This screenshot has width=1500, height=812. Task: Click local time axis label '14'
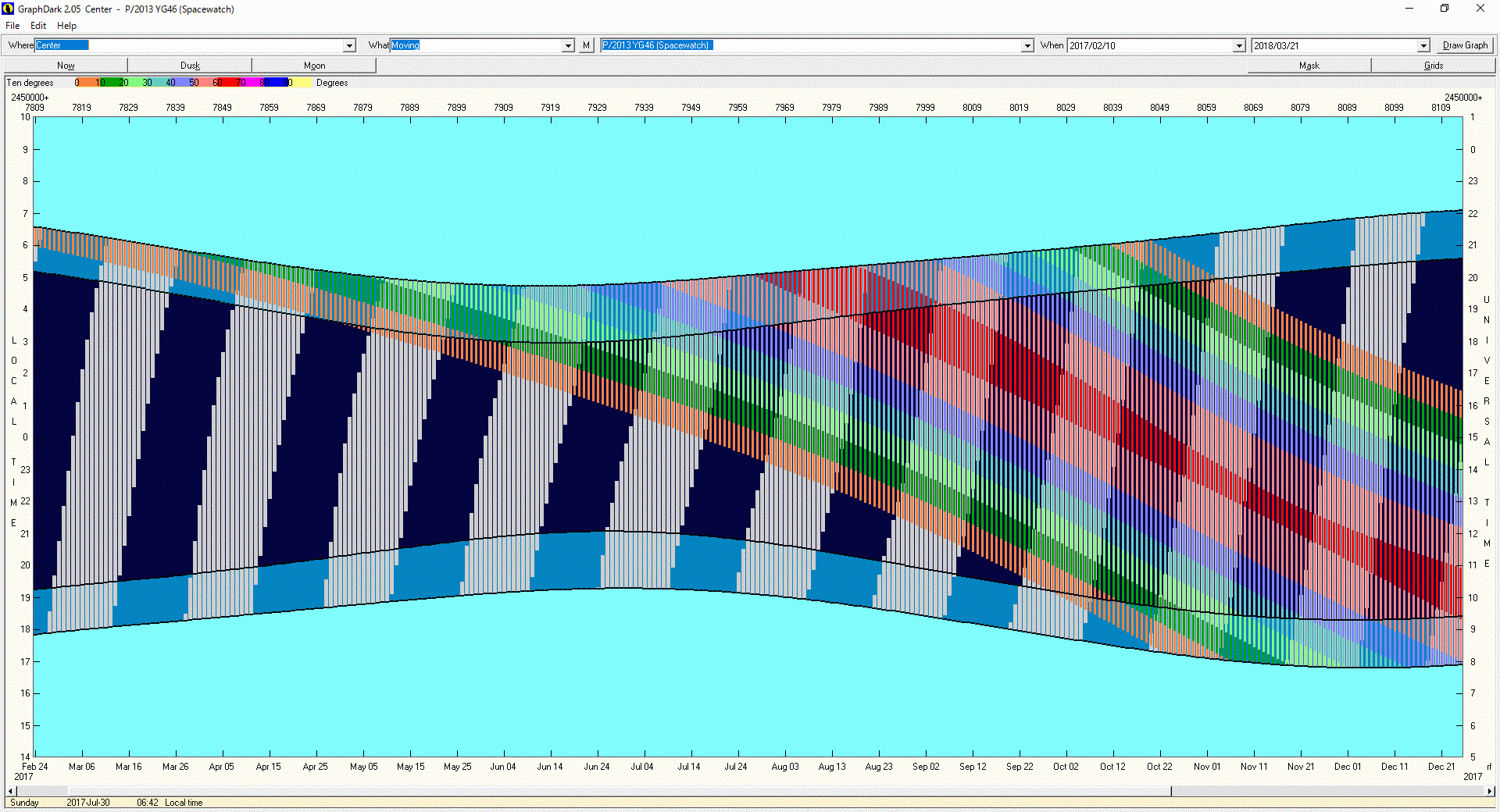tap(25, 757)
